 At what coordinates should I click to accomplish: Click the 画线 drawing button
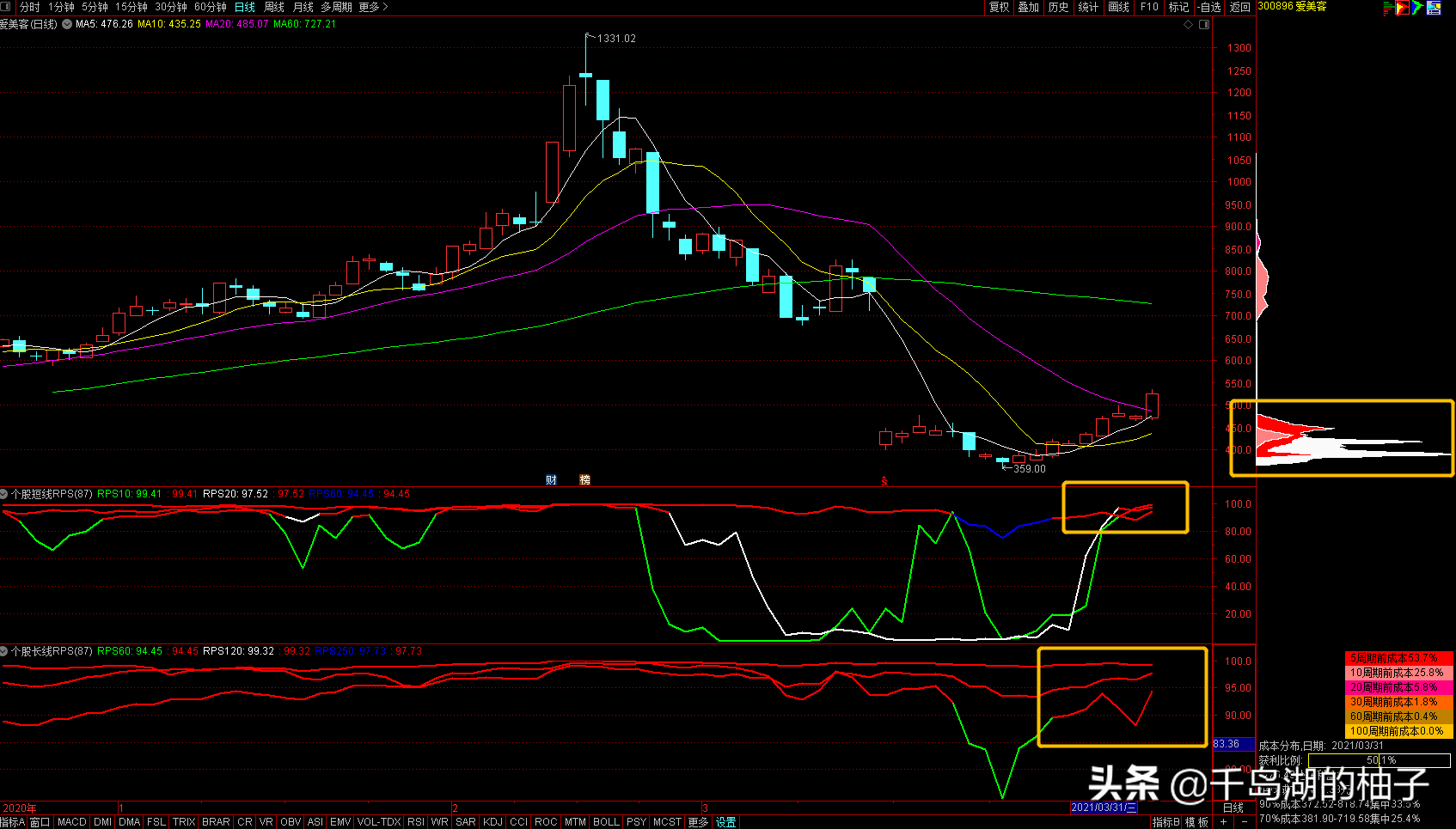1118,7
